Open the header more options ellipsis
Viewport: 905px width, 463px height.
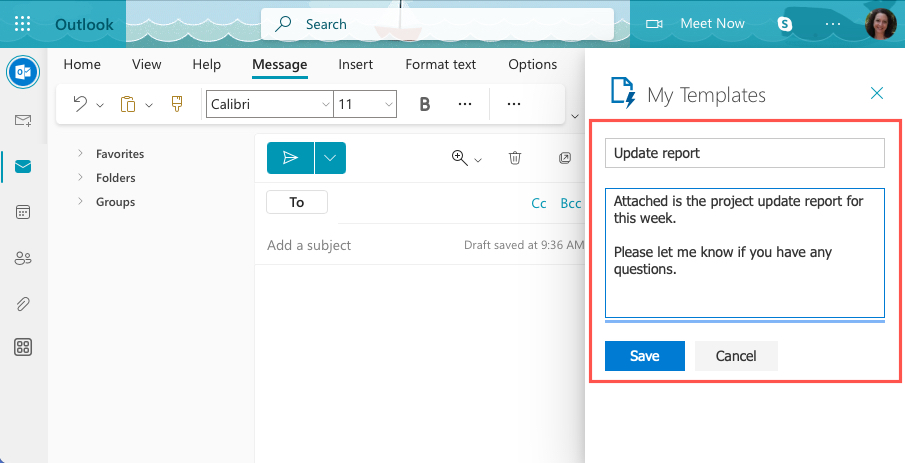pyautogui.click(x=833, y=24)
